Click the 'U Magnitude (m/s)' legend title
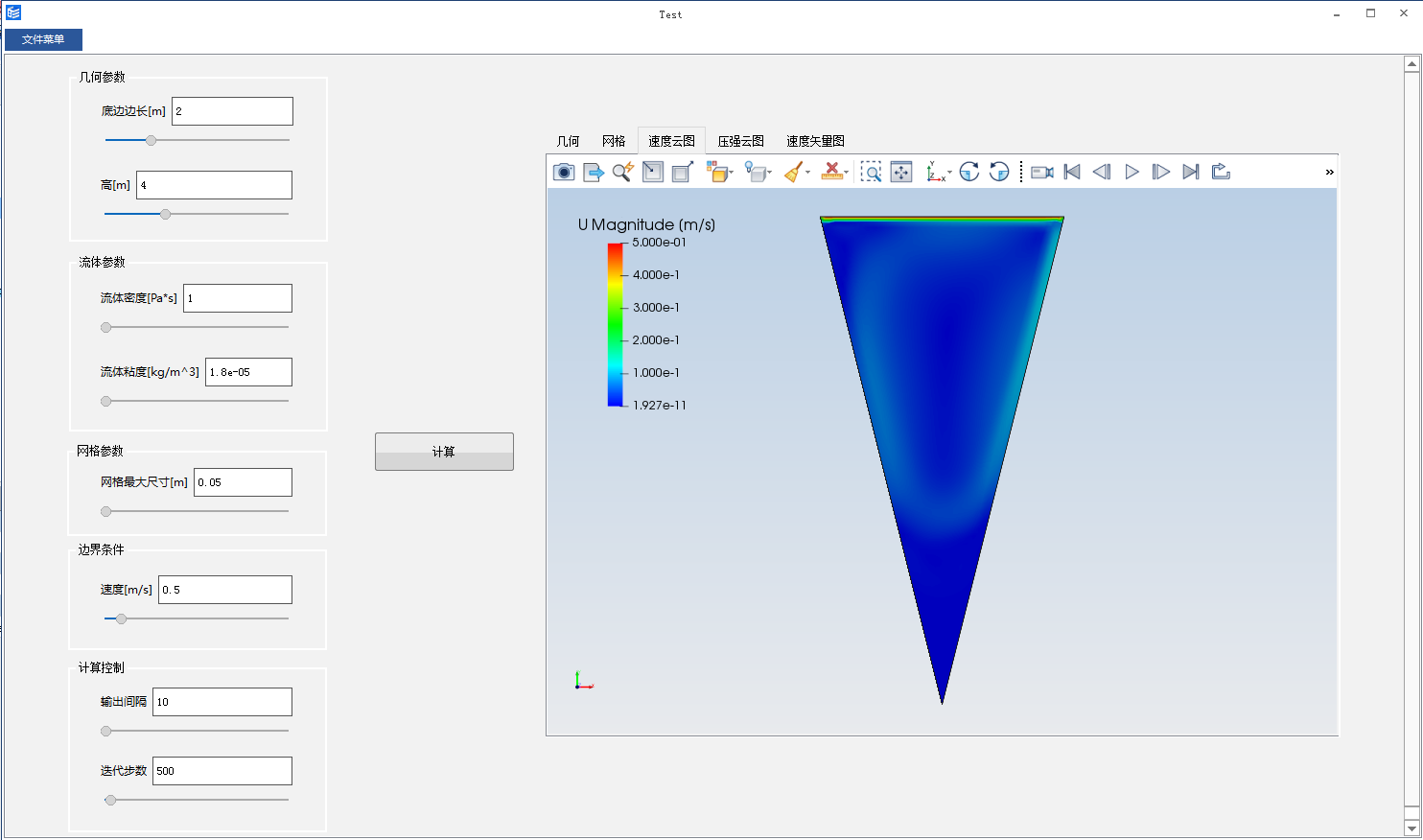Image resolution: width=1423 pixels, height=840 pixels. (646, 224)
